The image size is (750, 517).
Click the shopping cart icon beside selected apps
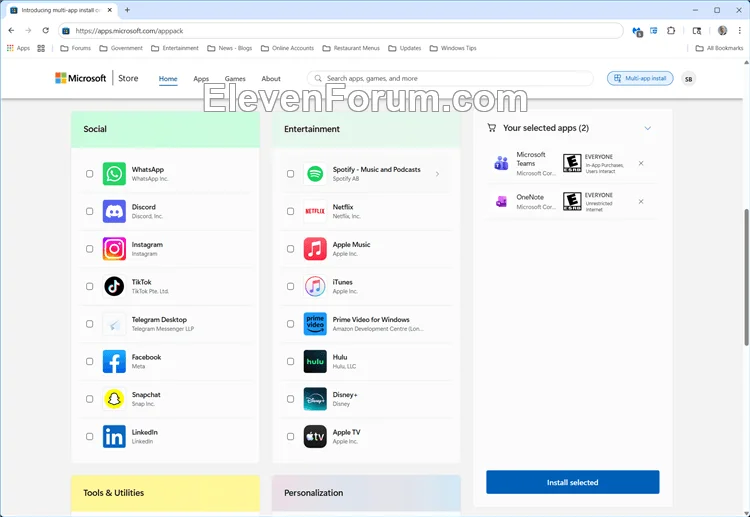tap(491, 128)
